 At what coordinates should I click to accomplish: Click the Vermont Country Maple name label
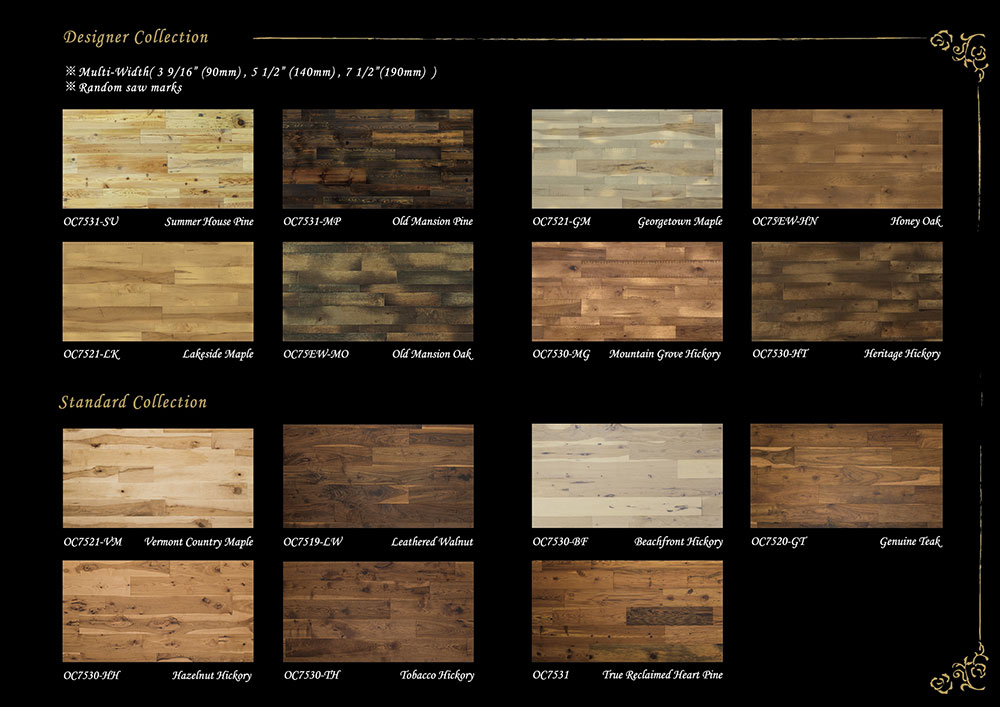(x=198, y=543)
